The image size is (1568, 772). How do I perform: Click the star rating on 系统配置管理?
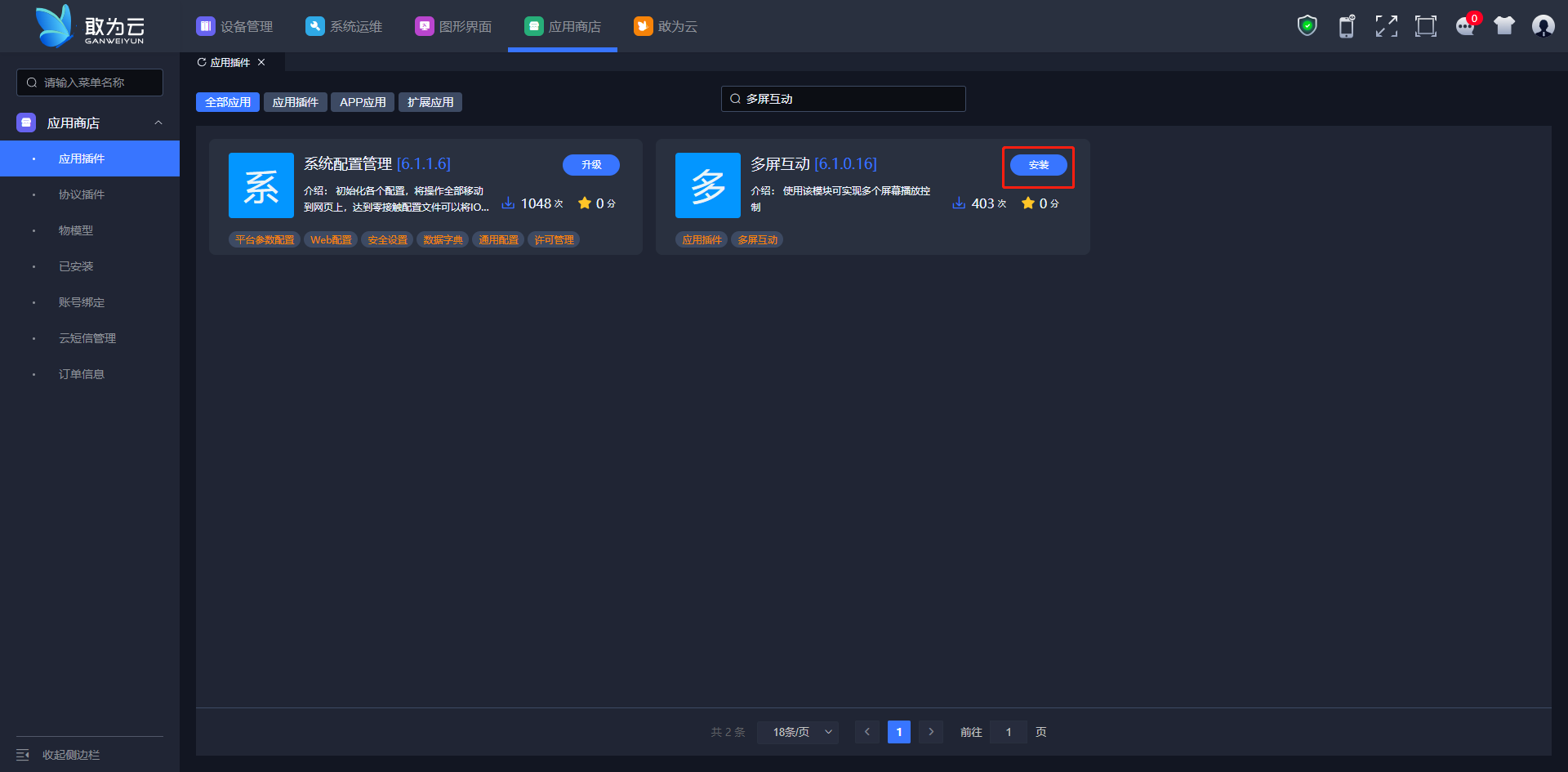[x=585, y=203]
